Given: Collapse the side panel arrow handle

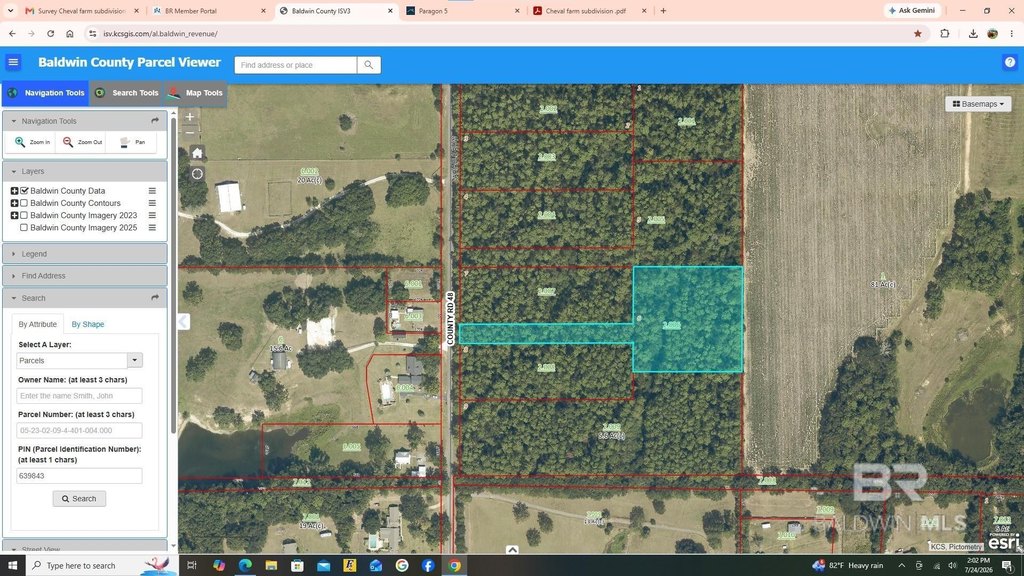Looking at the screenshot, I should tap(184, 321).
